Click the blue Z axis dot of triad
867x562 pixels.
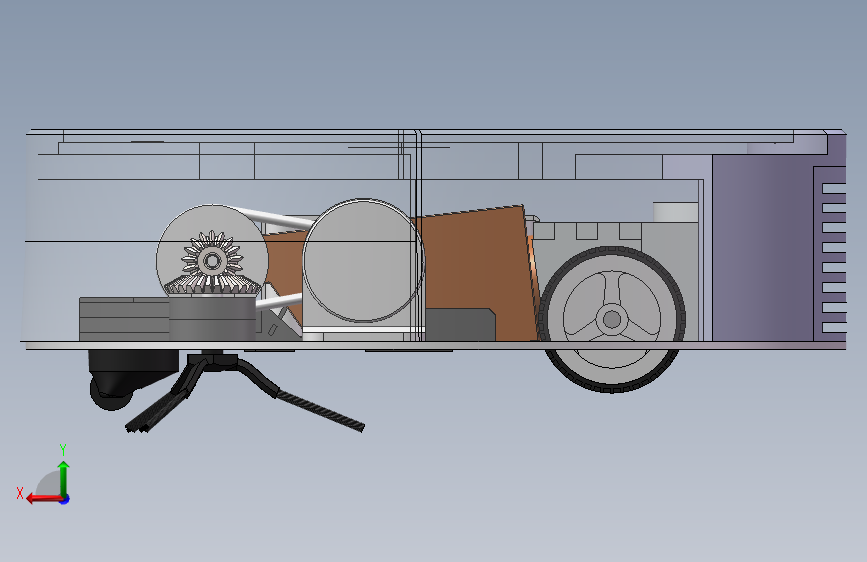[65, 499]
